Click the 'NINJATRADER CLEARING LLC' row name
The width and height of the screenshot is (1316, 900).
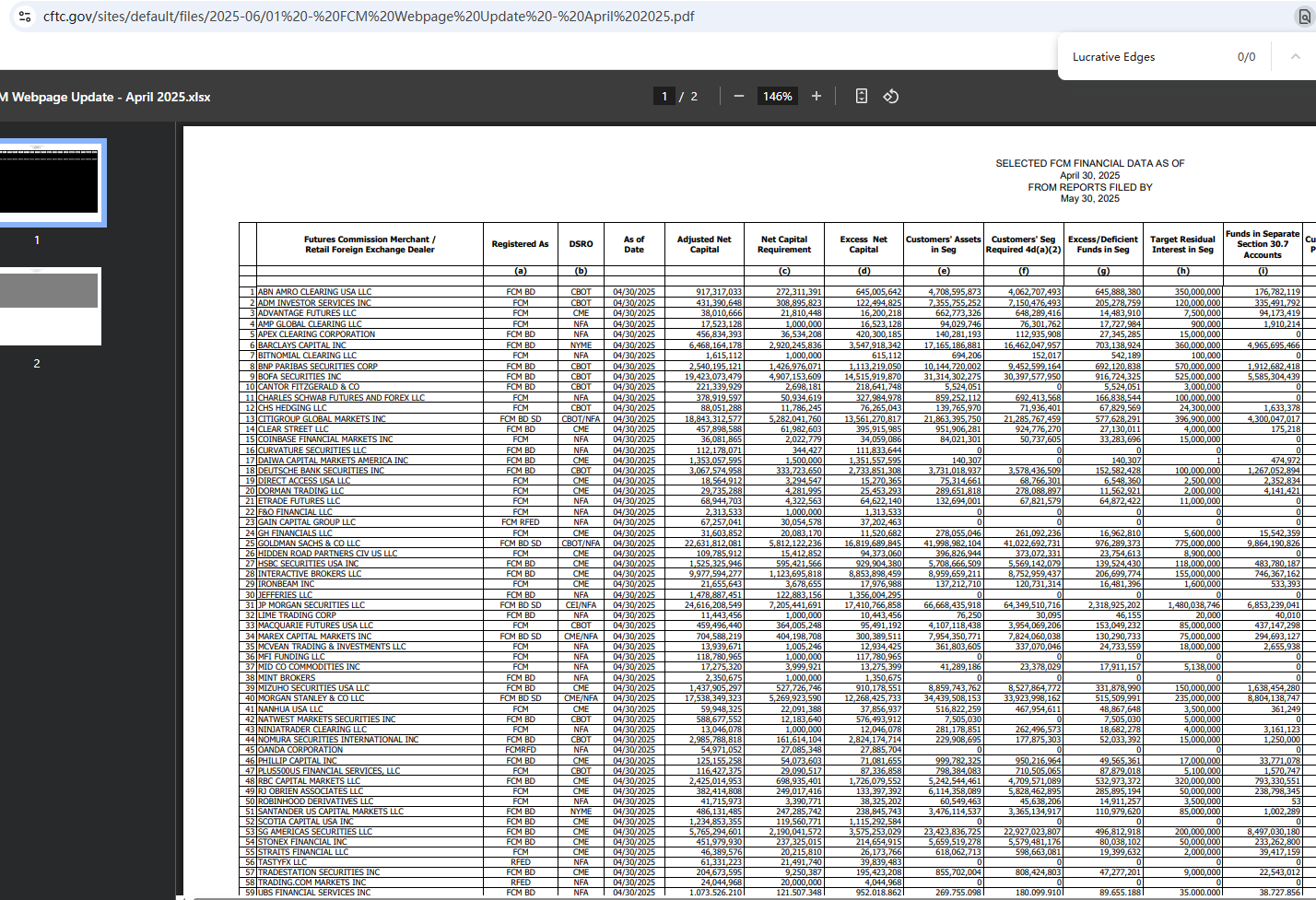click(x=311, y=730)
